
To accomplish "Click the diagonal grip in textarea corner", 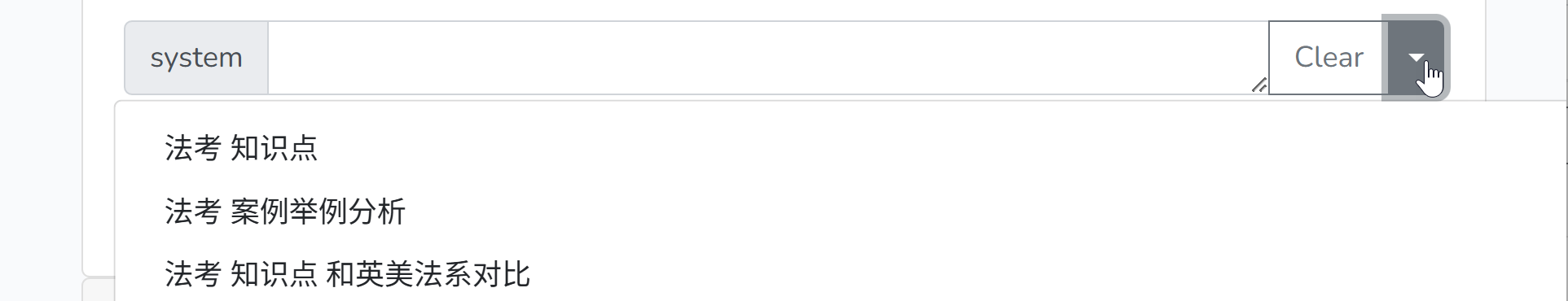I will click(x=1259, y=85).
